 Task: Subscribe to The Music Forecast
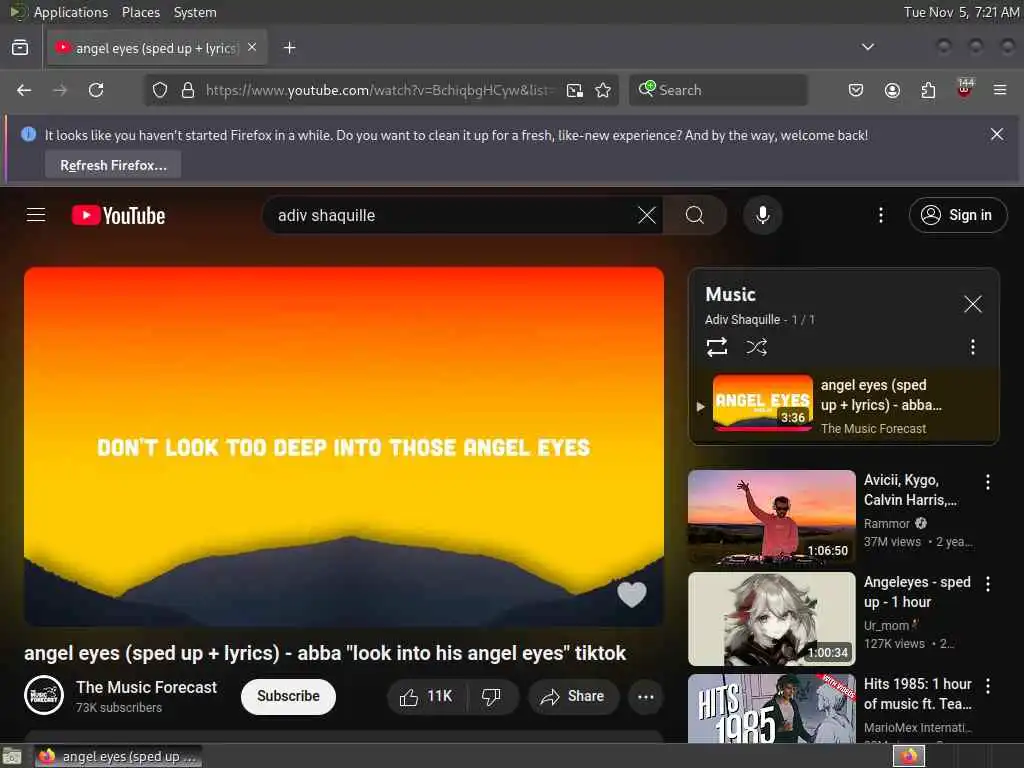click(x=288, y=697)
